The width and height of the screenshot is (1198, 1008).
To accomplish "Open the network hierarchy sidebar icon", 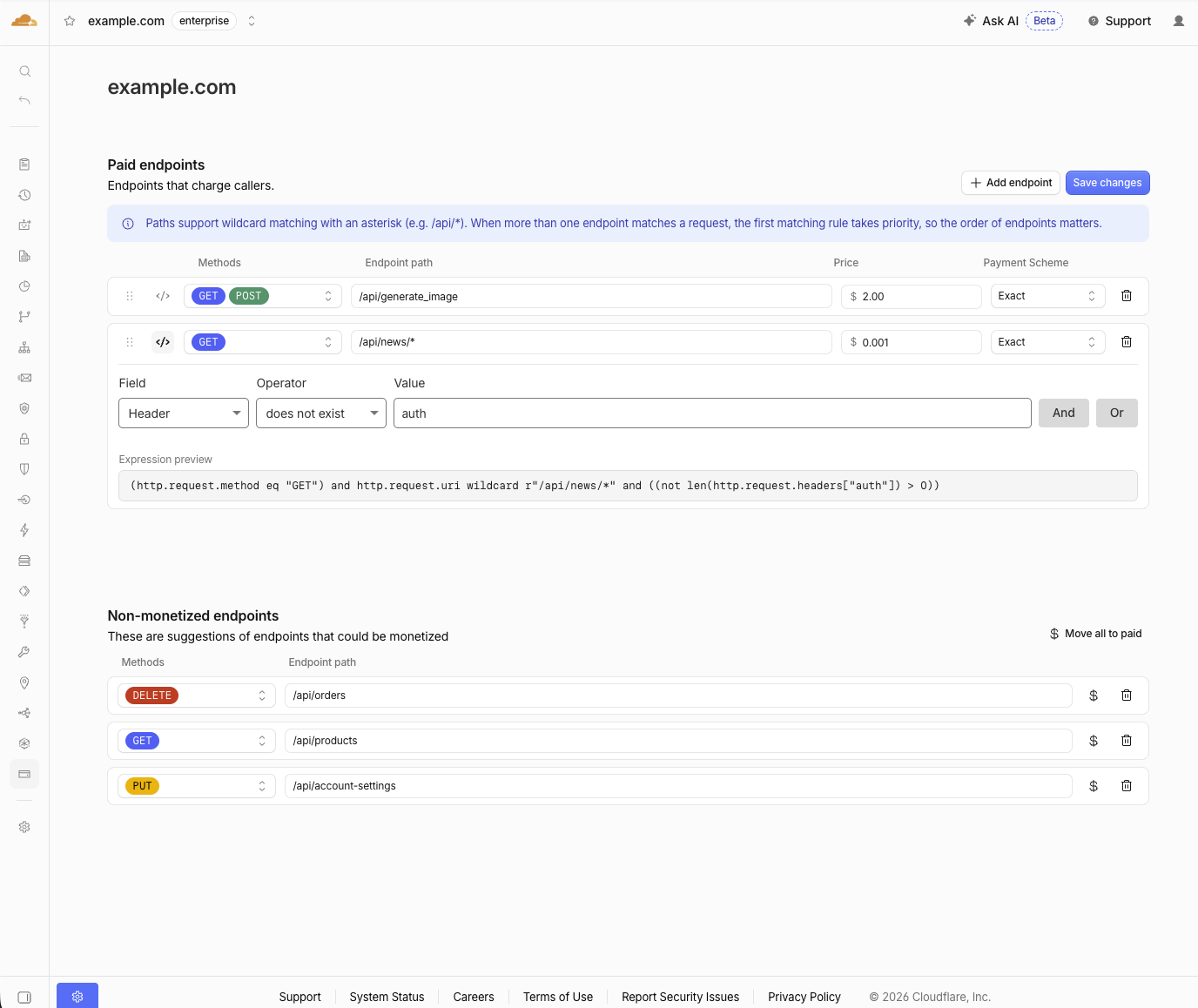I will (24, 347).
